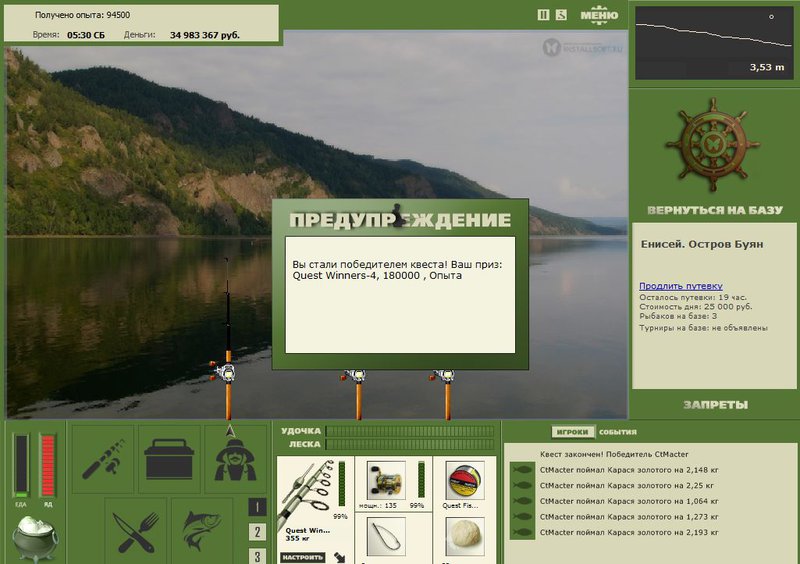Select the reel with power 135
800x564 pixels.
pyautogui.click(x=386, y=480)
